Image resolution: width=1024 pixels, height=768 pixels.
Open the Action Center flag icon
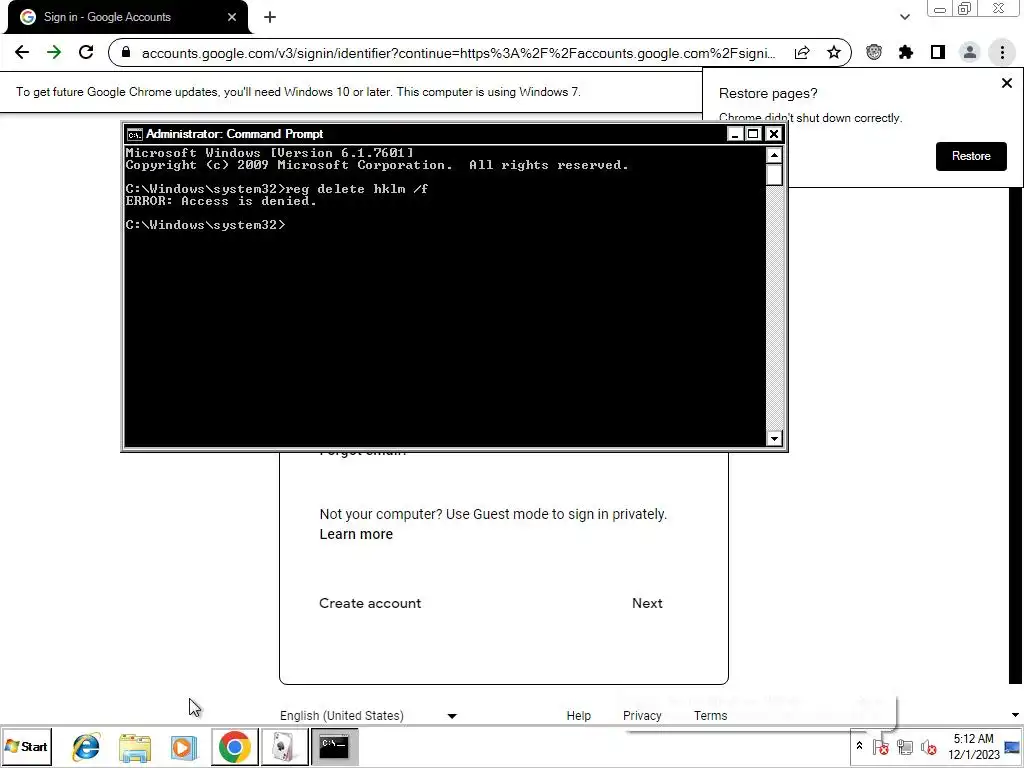(x=881, y=746)
